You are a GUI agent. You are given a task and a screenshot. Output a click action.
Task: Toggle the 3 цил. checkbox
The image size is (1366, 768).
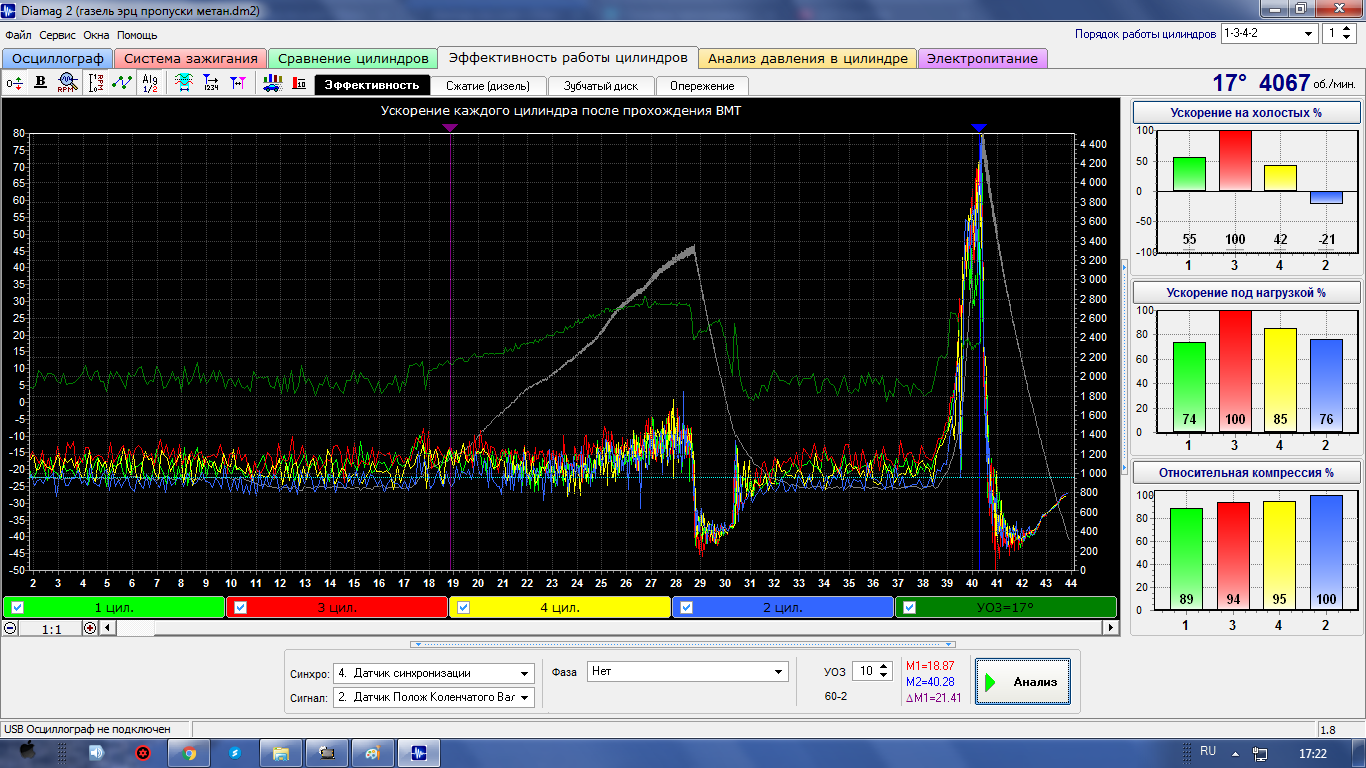click(x=241, y=607)
